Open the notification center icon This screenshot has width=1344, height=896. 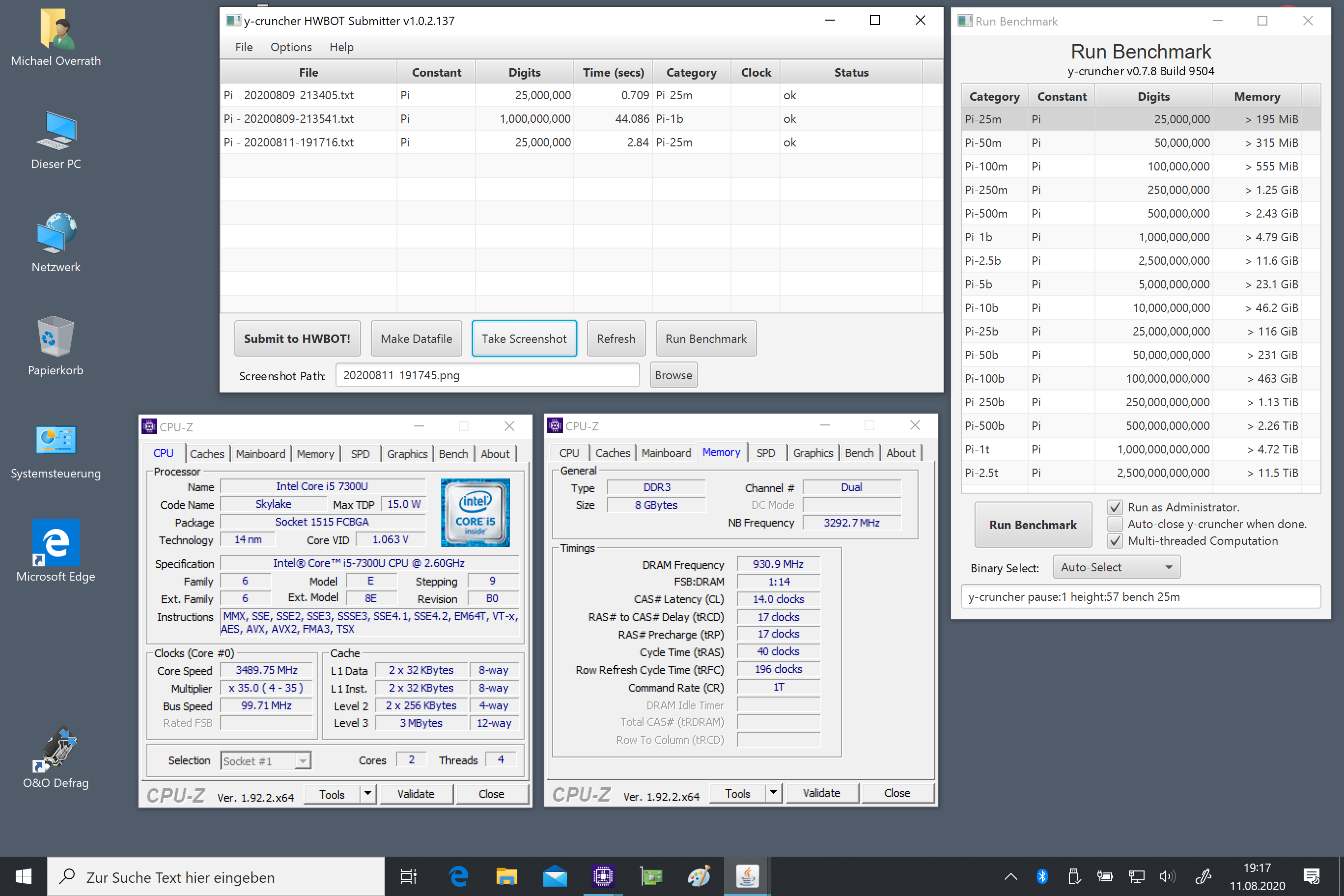coord(1312,876)
